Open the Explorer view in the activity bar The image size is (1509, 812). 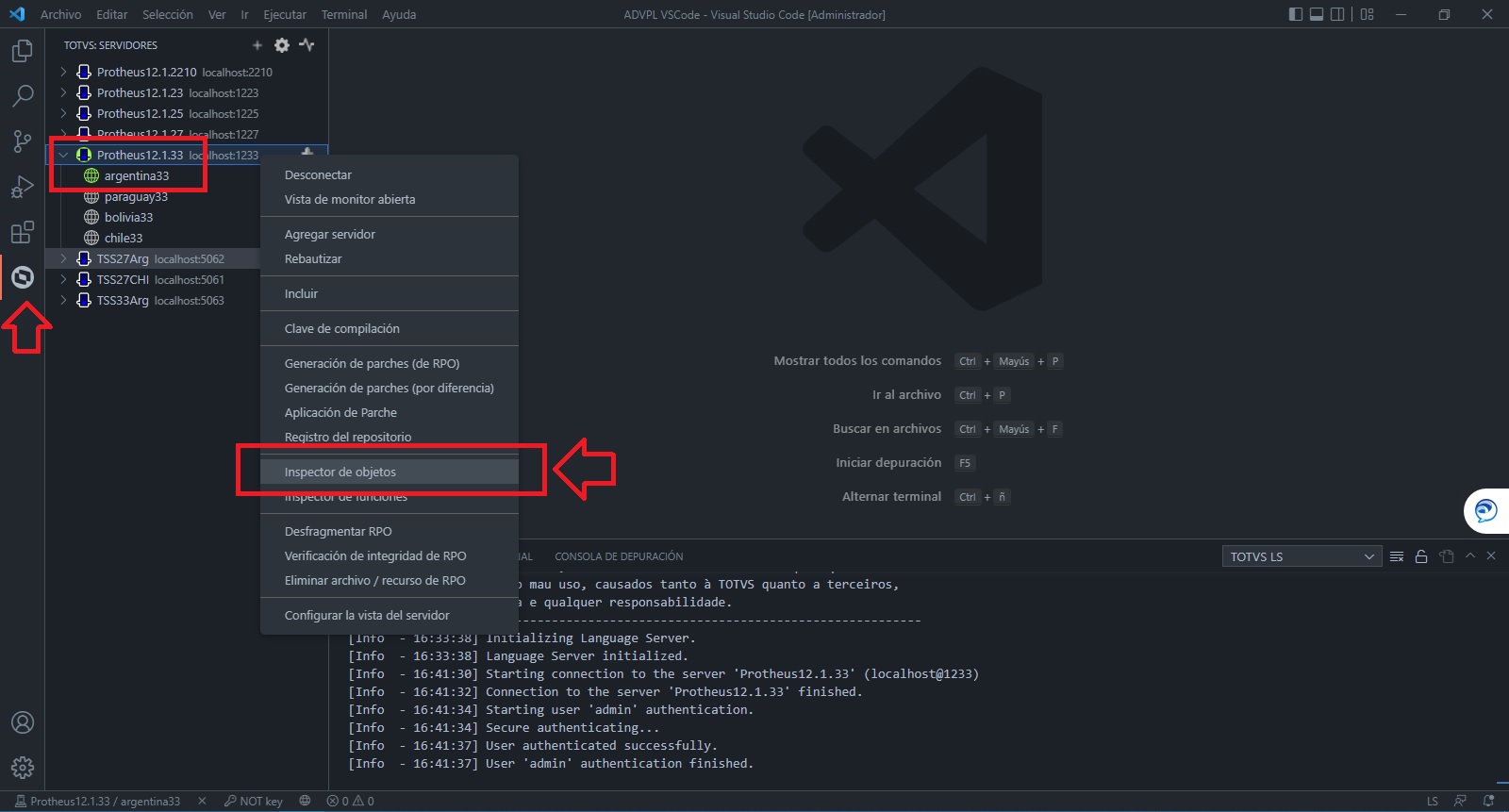pyautogui.click(x=23, y=51)
